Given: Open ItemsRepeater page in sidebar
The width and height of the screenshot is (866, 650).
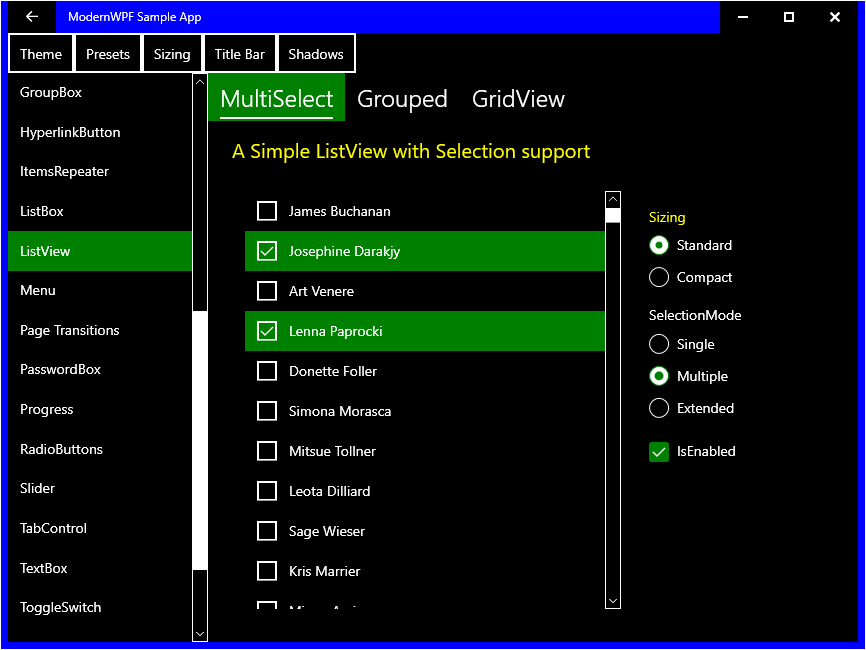Looking at the screenshot, I should tap(100, 171).
